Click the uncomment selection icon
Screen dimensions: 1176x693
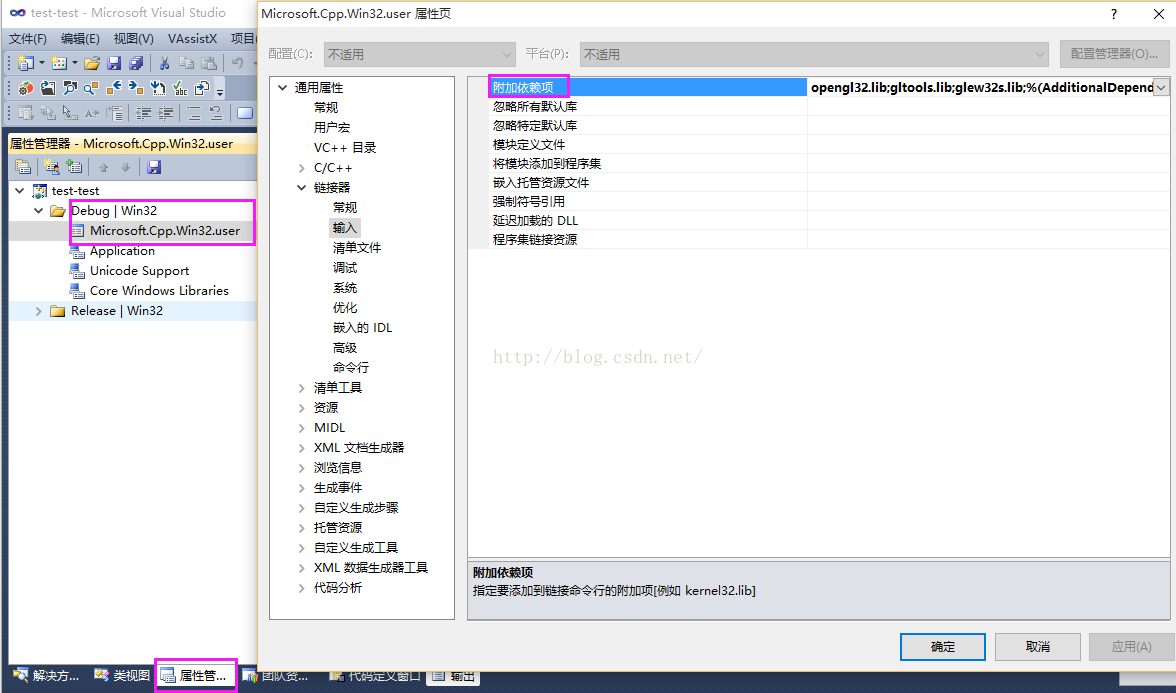(216, 113)
